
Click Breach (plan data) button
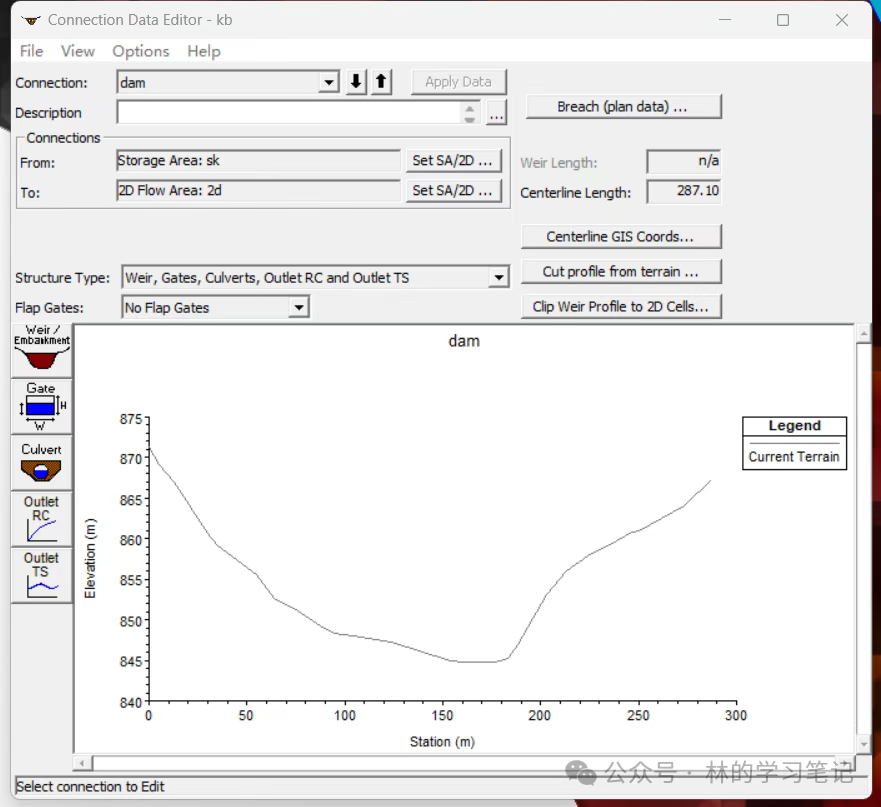point(621,107)
